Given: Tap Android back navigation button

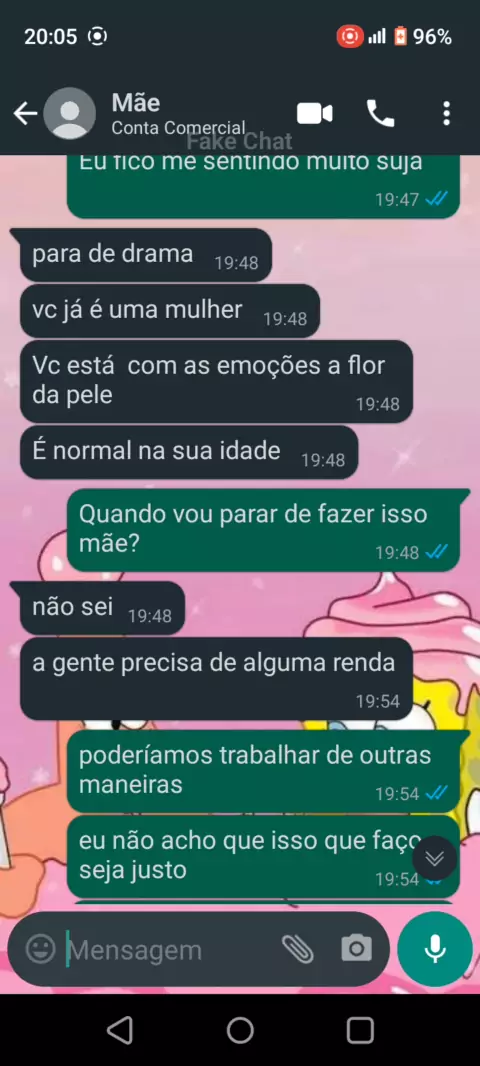Looking at the screenshot, I should 120,1031.
